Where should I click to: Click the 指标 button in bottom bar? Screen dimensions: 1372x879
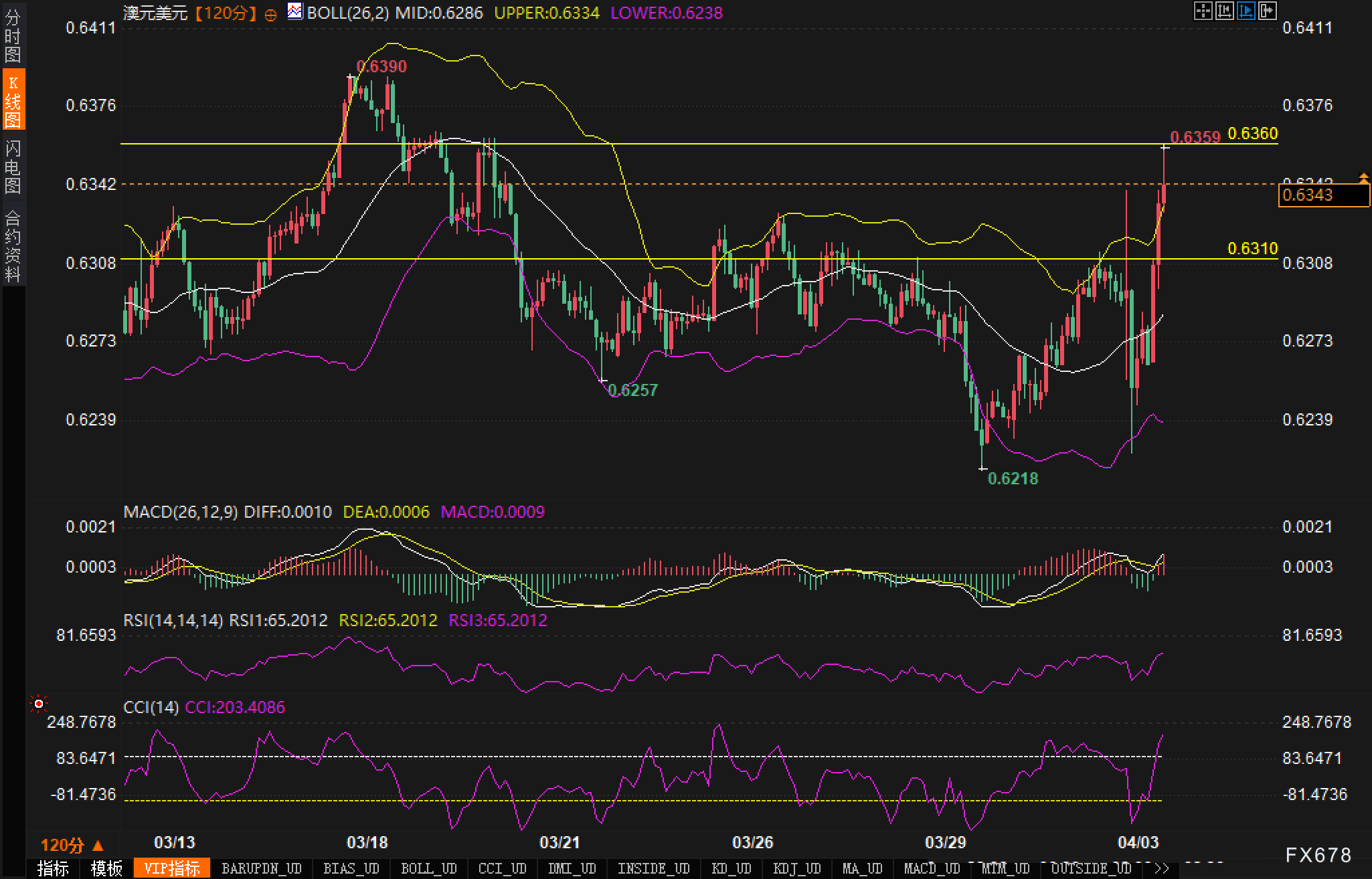click(54, 868)
